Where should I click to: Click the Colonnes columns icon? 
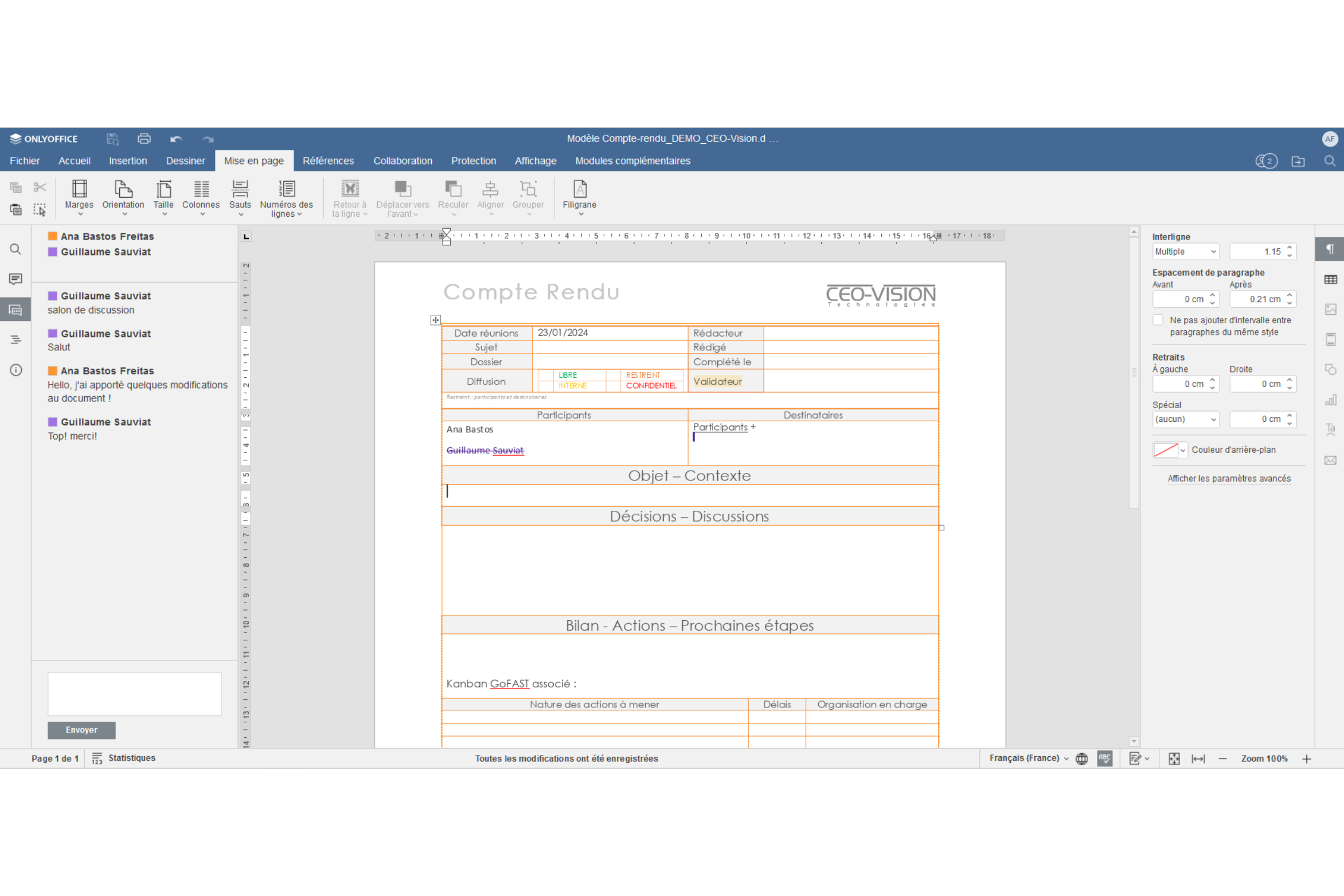(x=201, y=189)
